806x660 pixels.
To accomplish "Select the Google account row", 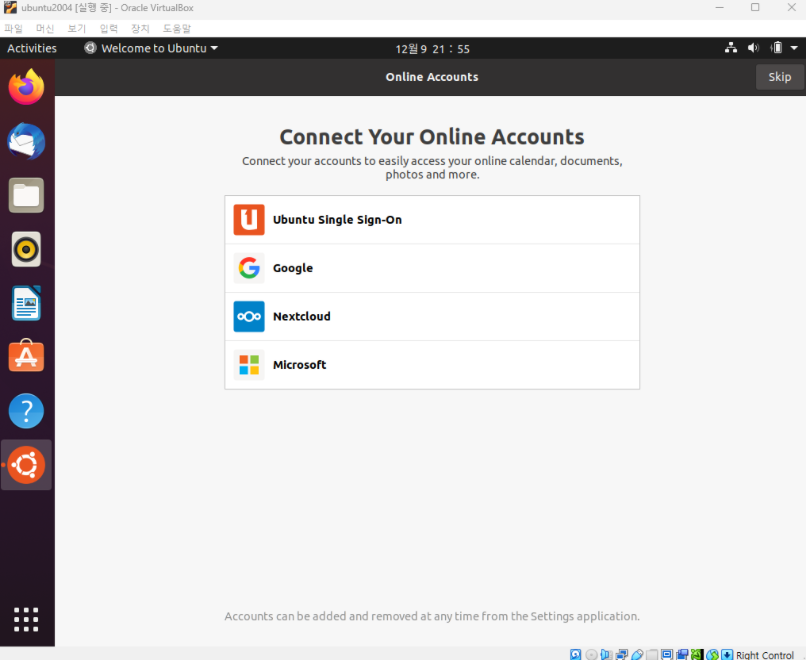I will tap(432, 268).
